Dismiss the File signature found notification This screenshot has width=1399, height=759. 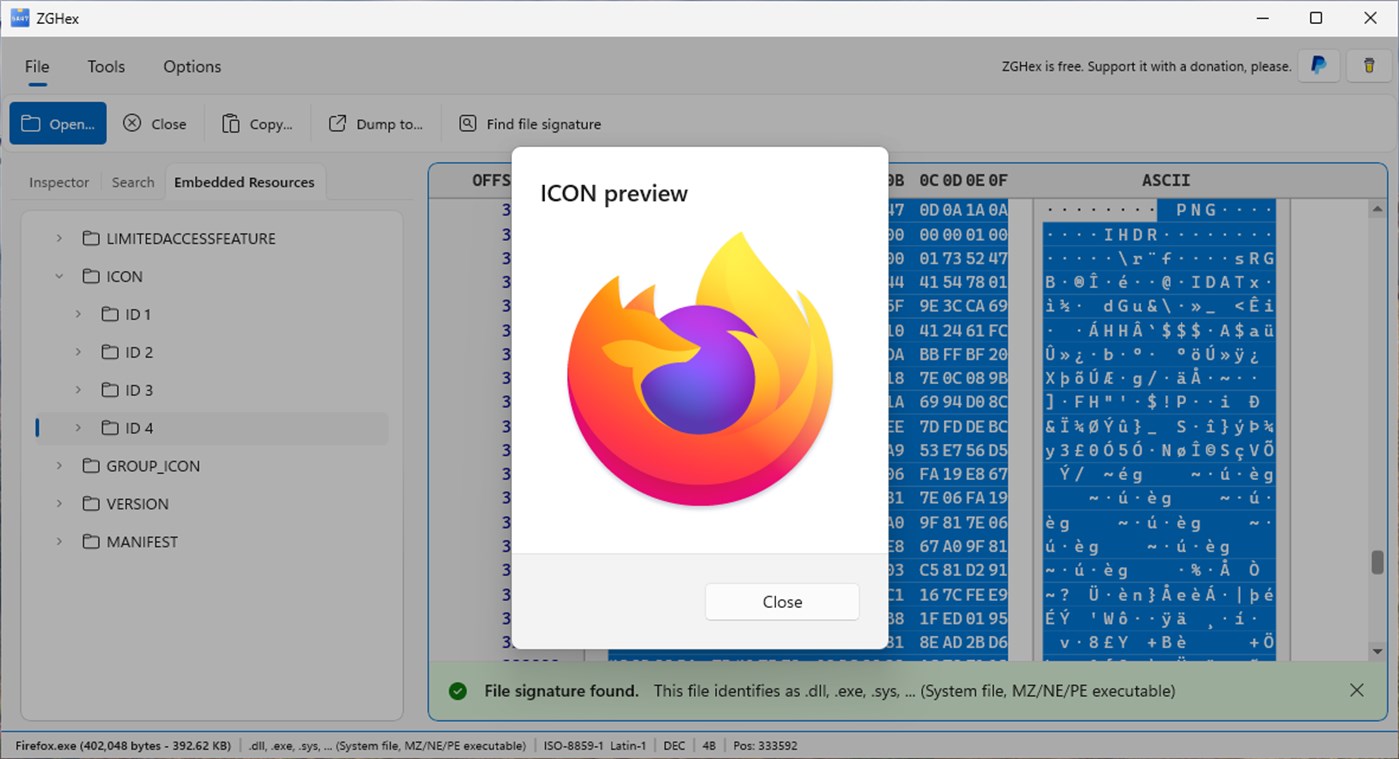[x=1356, y=690]
